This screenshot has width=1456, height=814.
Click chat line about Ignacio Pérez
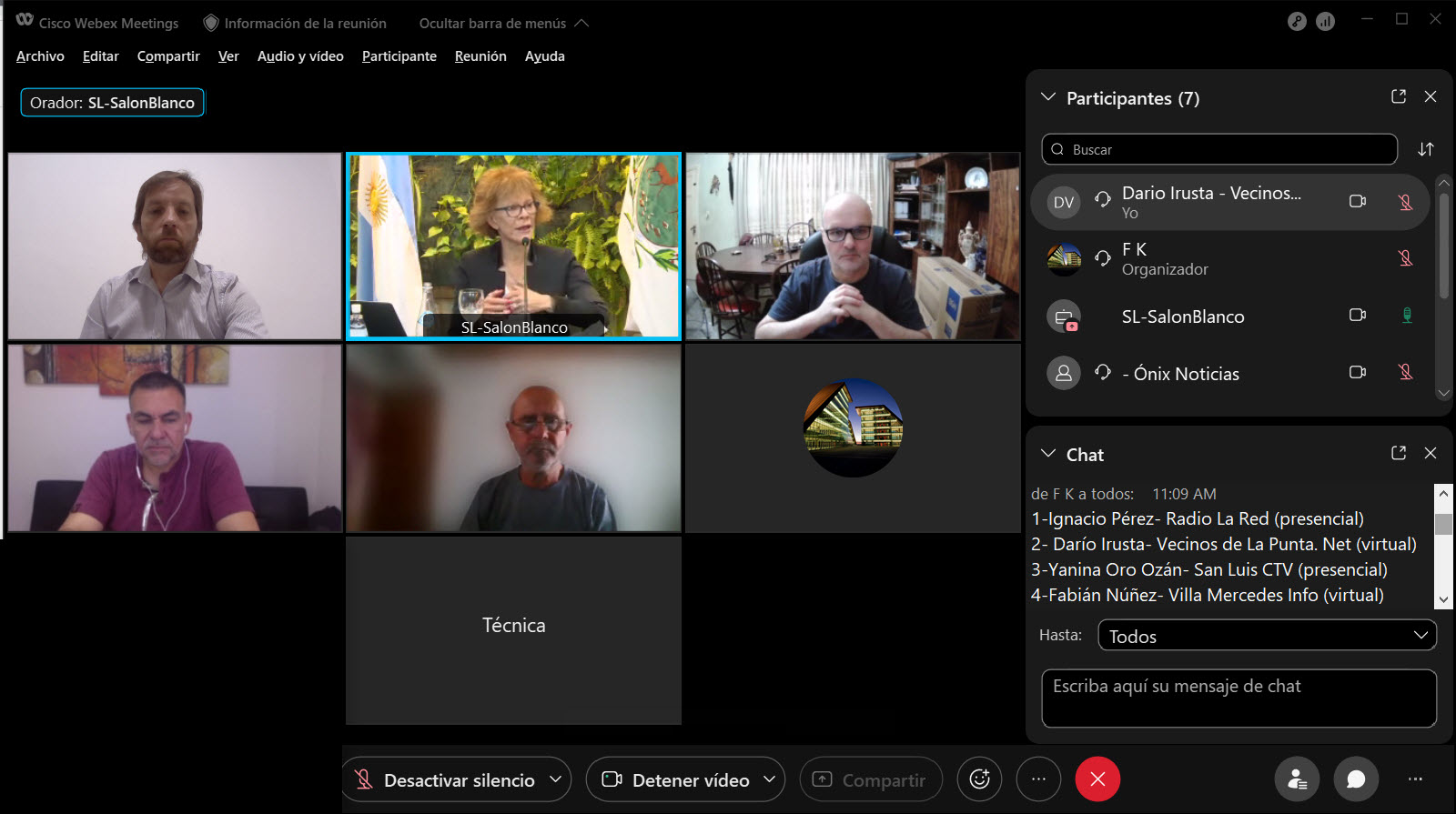pos(1198,518)
